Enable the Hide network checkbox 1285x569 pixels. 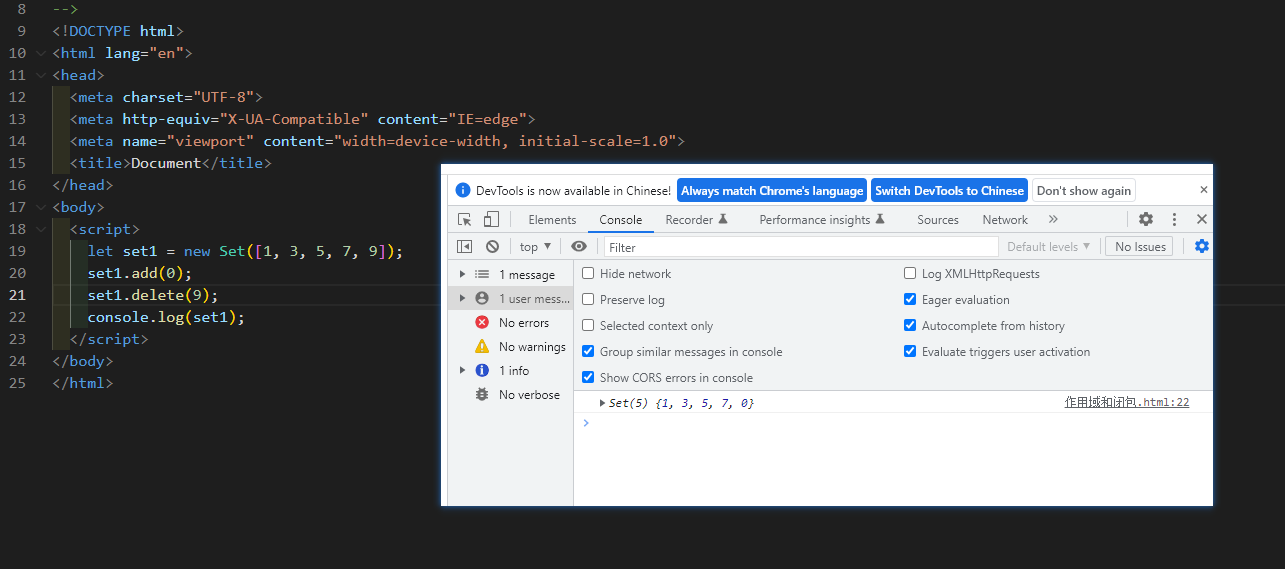(588, 274)
